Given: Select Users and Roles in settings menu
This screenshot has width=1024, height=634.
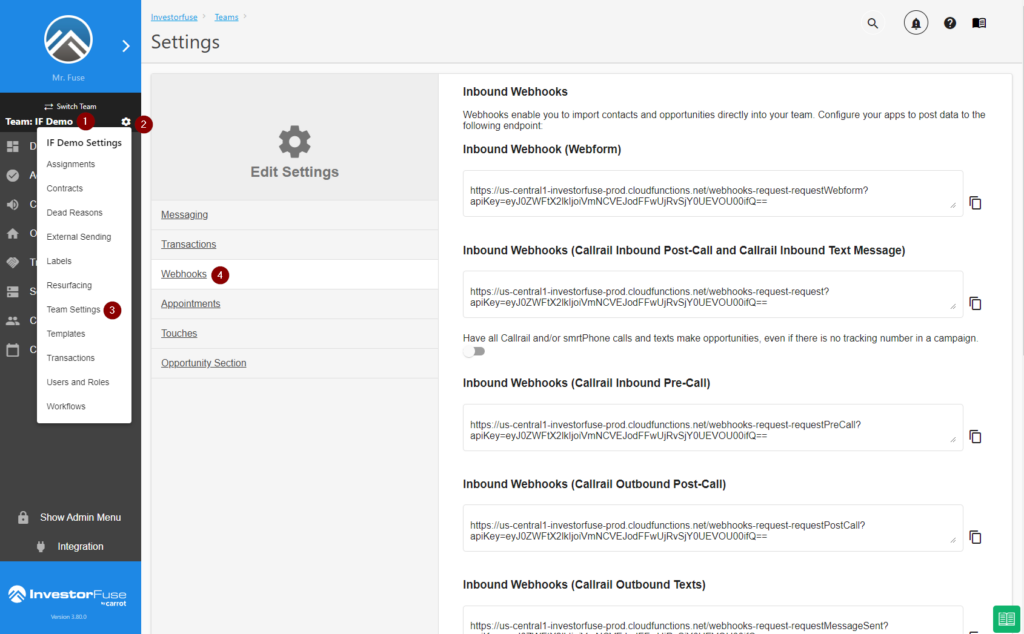Looking at the screenshot, I should (x=78, y=382).
